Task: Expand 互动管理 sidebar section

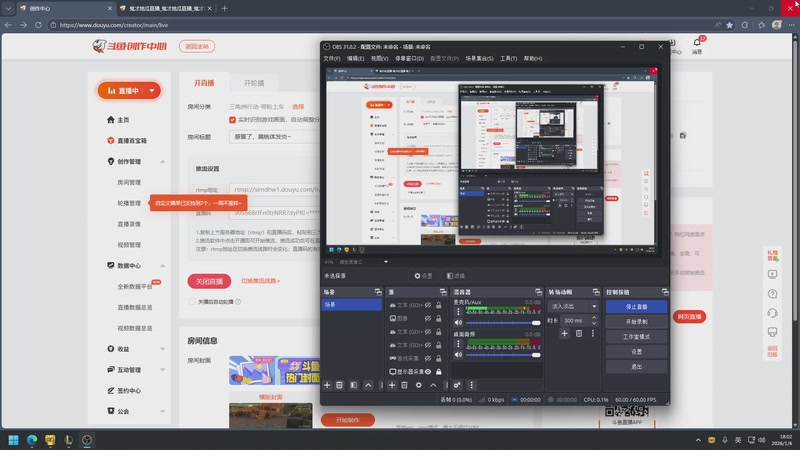Action: point(162,370)
